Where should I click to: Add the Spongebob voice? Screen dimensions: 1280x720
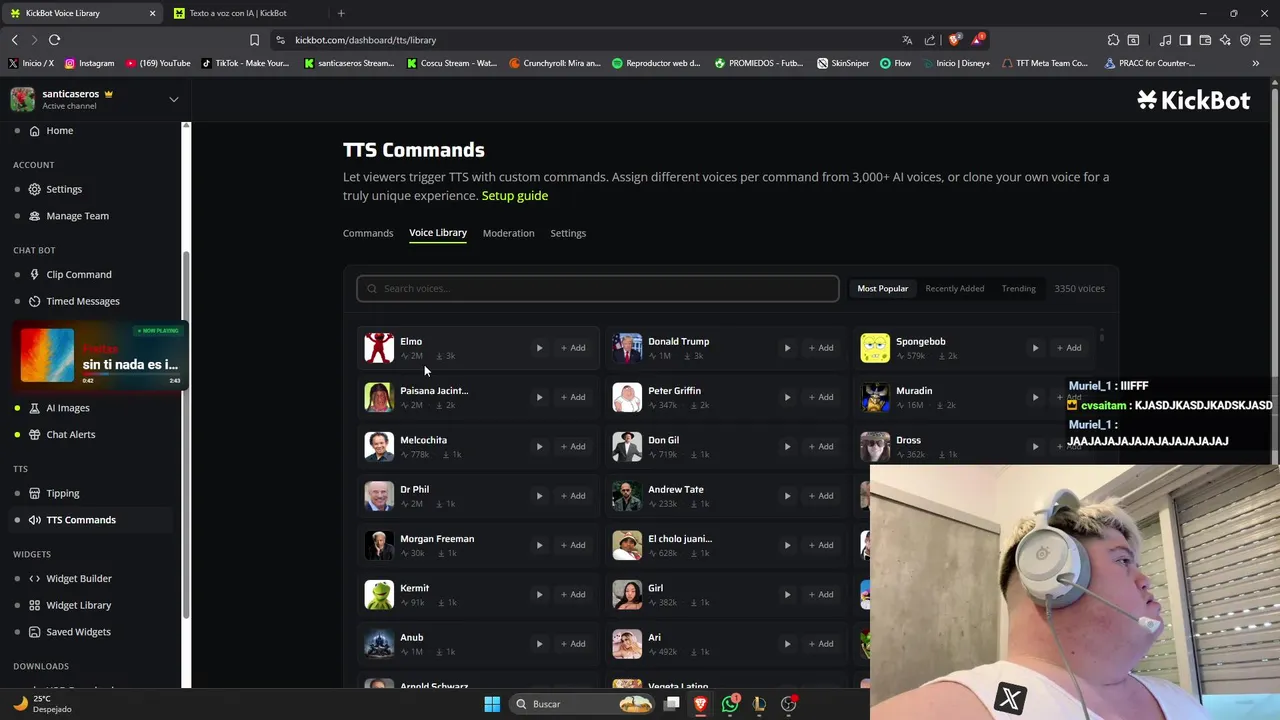click(1068, 348)
